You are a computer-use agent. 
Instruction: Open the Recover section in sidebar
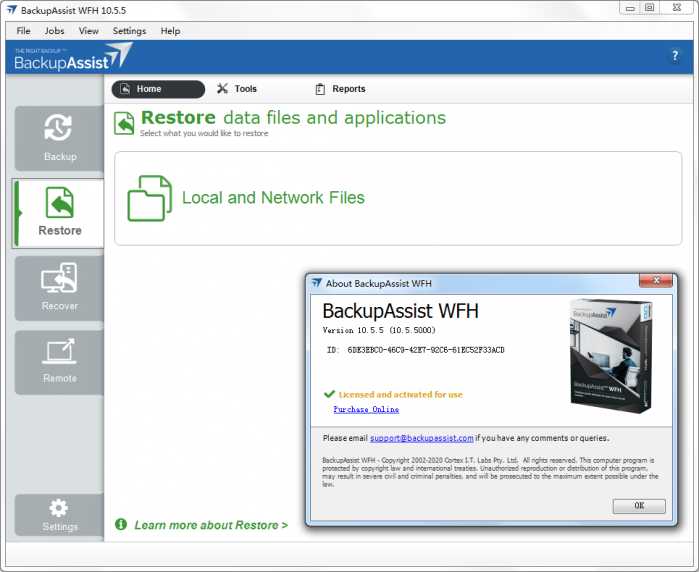(59, 288)
